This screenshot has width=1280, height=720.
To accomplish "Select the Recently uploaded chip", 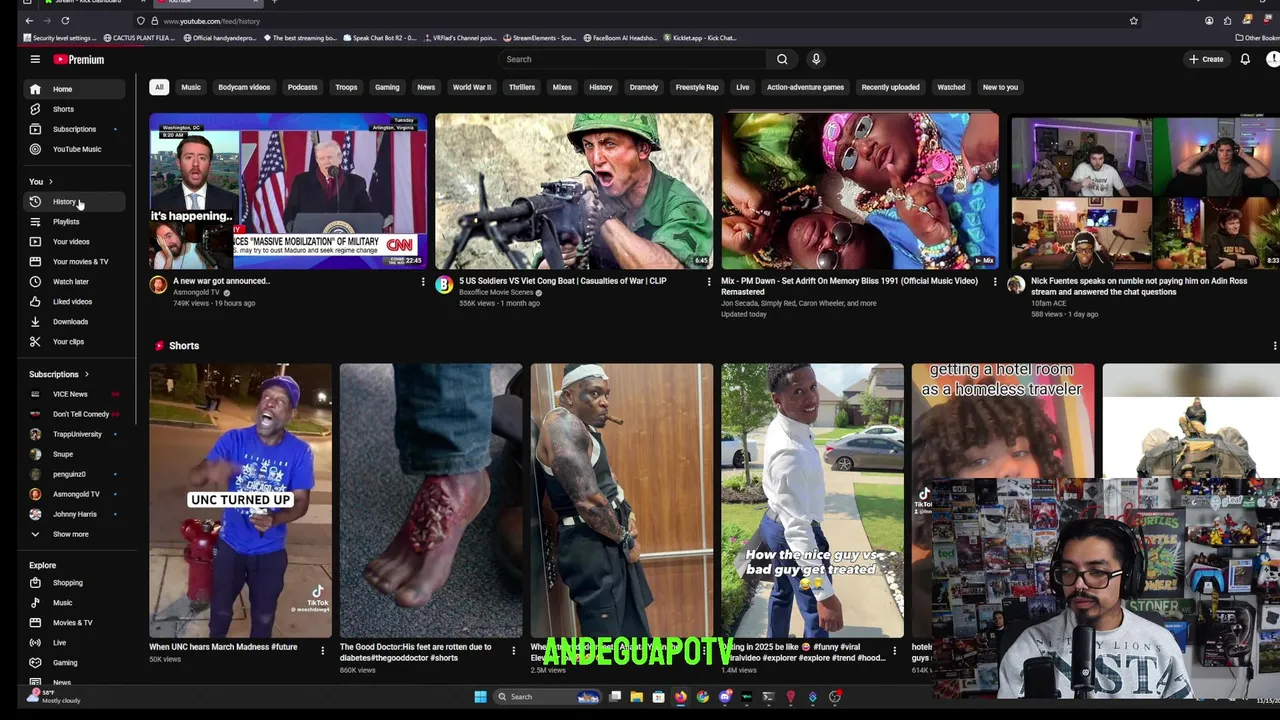I will 890,87.
